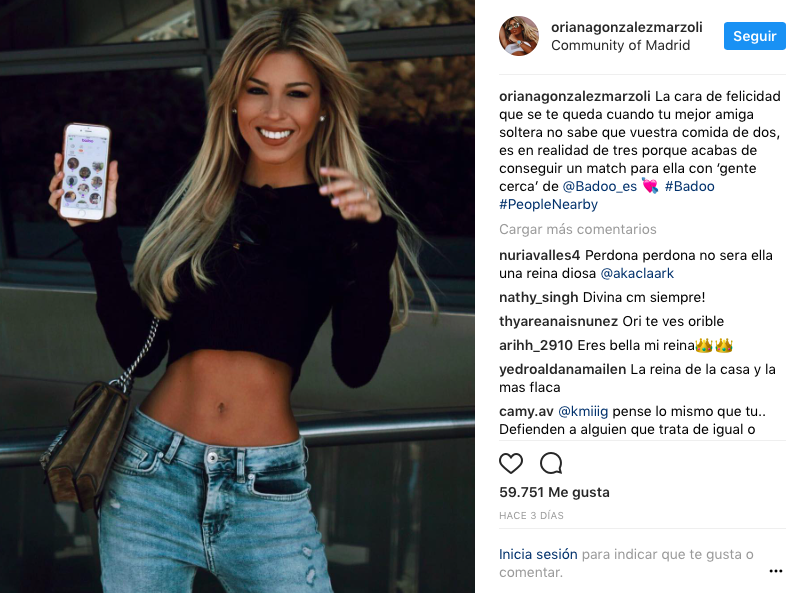Open the orianagonzalezmarzoli profile avatar
Screen dimensions: 809x593
519,36
